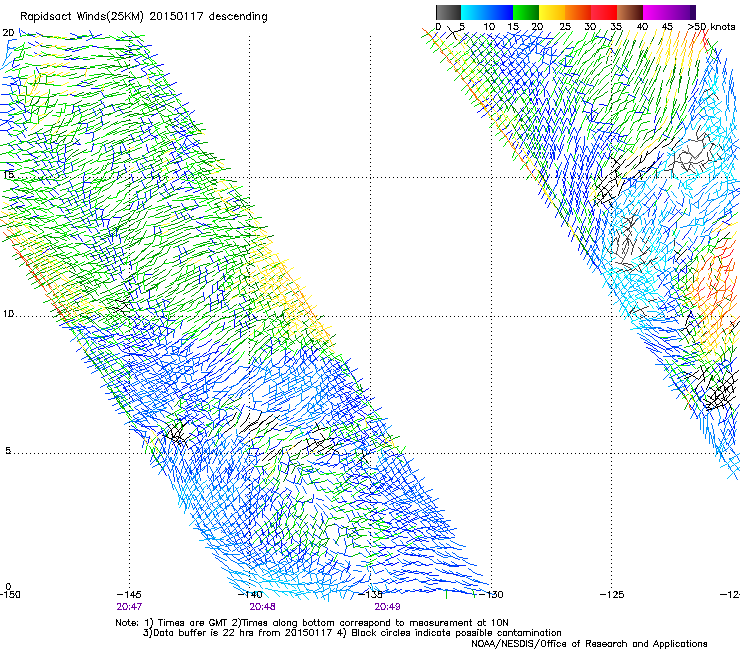Click the legend number 10 under the color bar
740x650 pixels.
489,27
